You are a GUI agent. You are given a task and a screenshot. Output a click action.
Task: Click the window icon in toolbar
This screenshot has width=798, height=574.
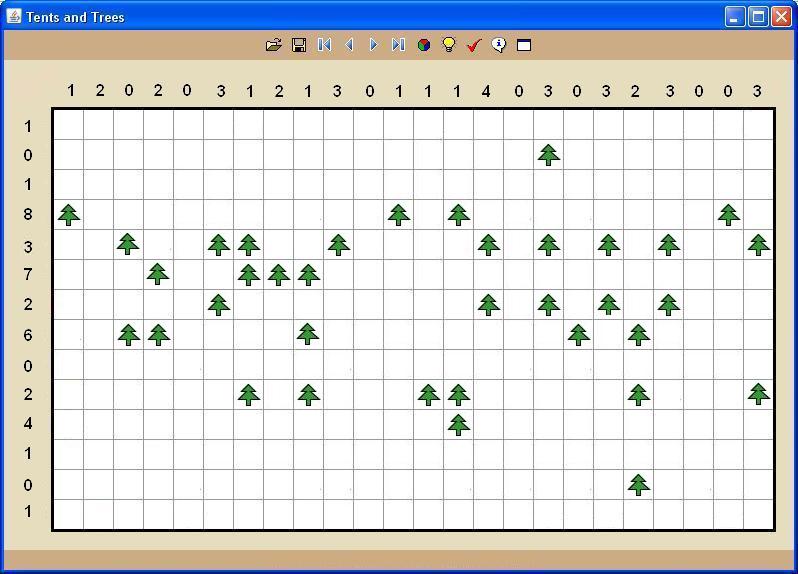[x=524, y=45]
